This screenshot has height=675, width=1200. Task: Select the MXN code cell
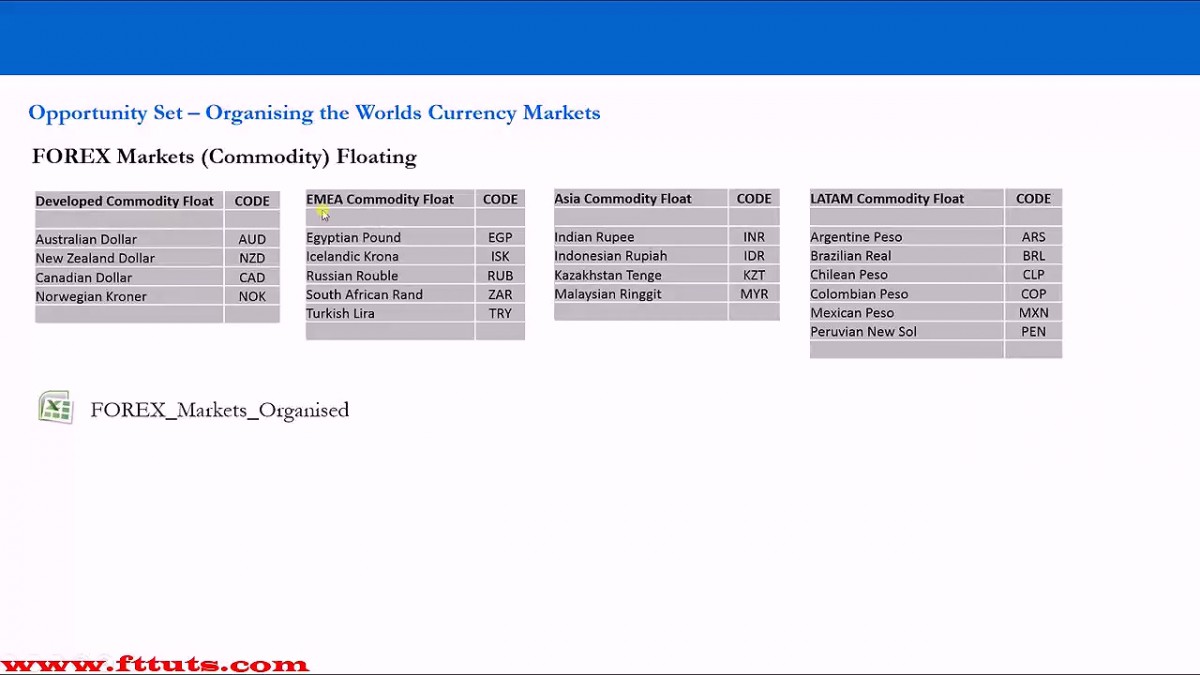[1033, 313]
